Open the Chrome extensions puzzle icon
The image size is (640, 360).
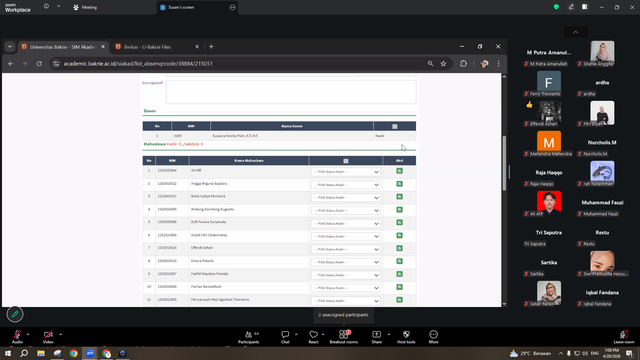[463, 64]
